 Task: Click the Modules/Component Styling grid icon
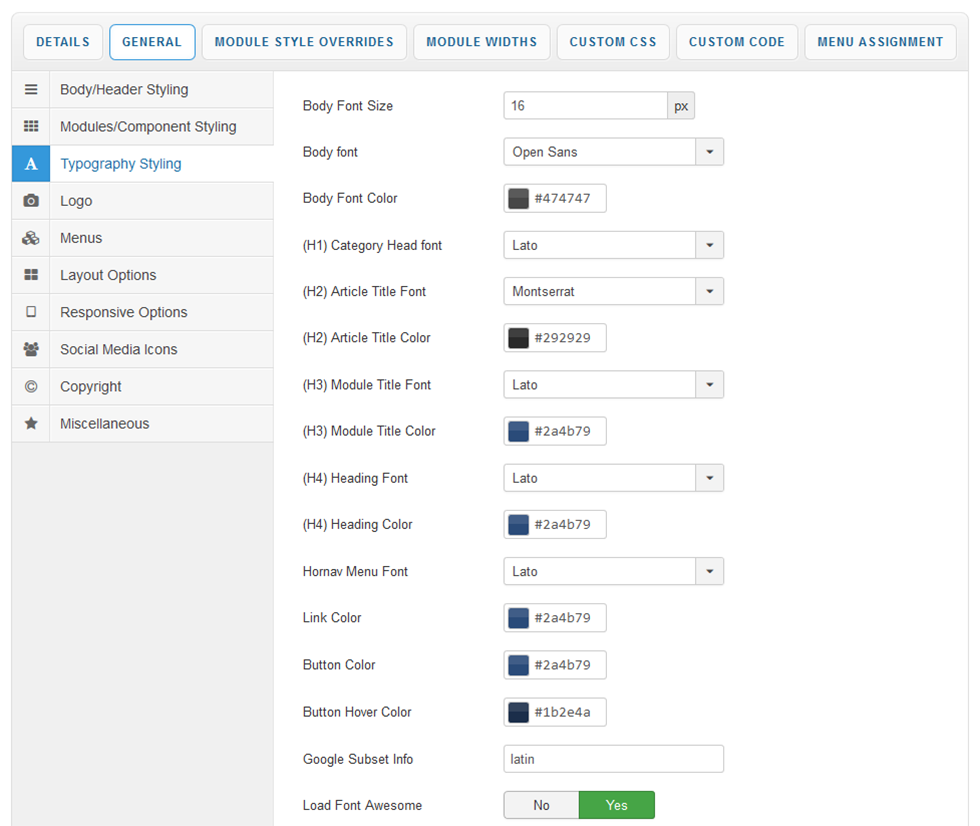(x=31, y=126)
